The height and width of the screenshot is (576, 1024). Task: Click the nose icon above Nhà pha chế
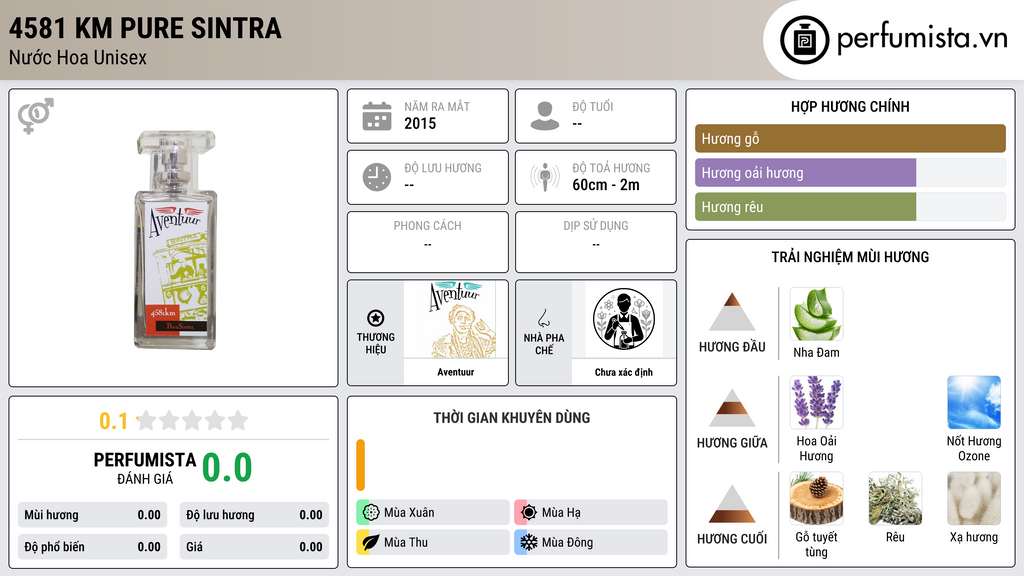point(543,318)
